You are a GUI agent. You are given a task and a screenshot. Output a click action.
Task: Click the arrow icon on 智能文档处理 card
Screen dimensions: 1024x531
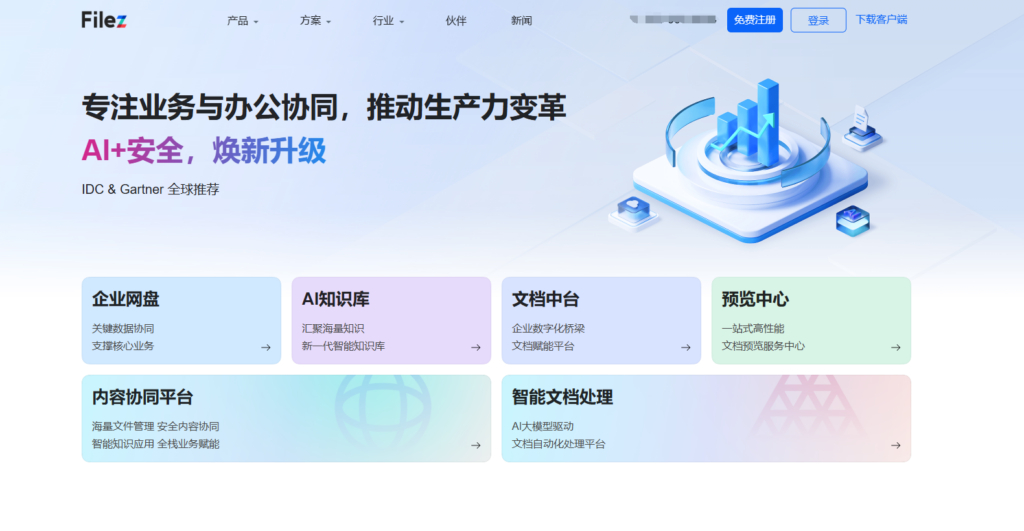896,445
